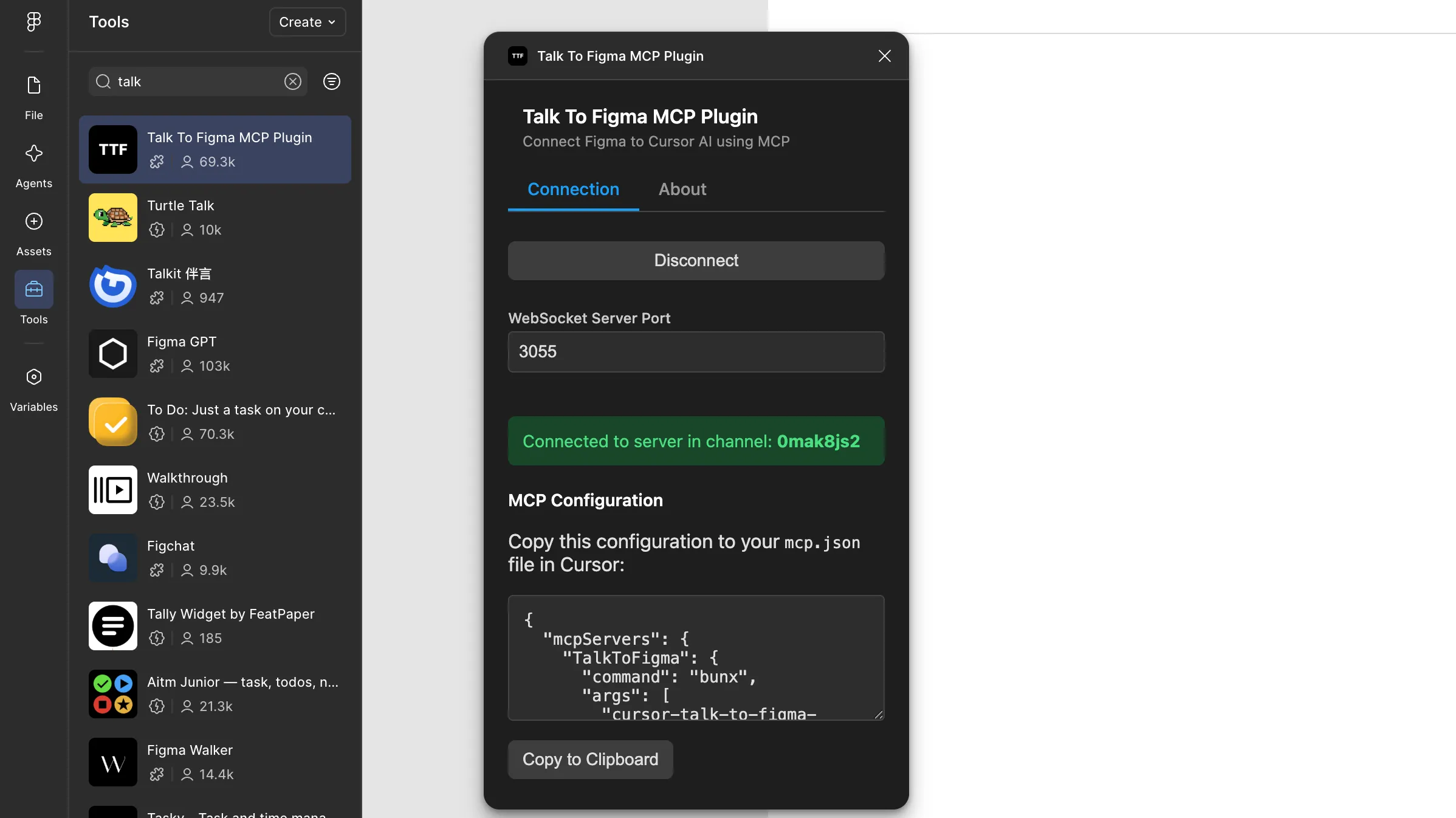Screen dimensions: 1456x818
Task: Select Figchat in the tools list
Action: click(x=215, y=558)
